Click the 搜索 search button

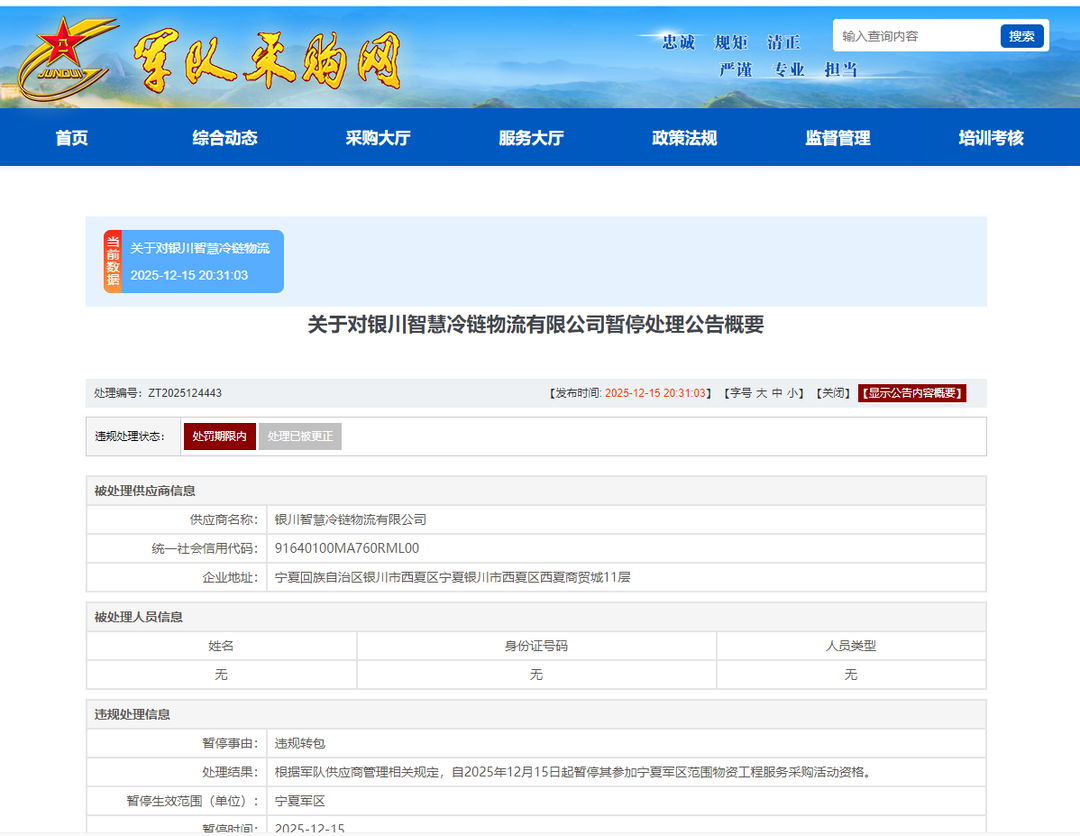click(1021, 36)
